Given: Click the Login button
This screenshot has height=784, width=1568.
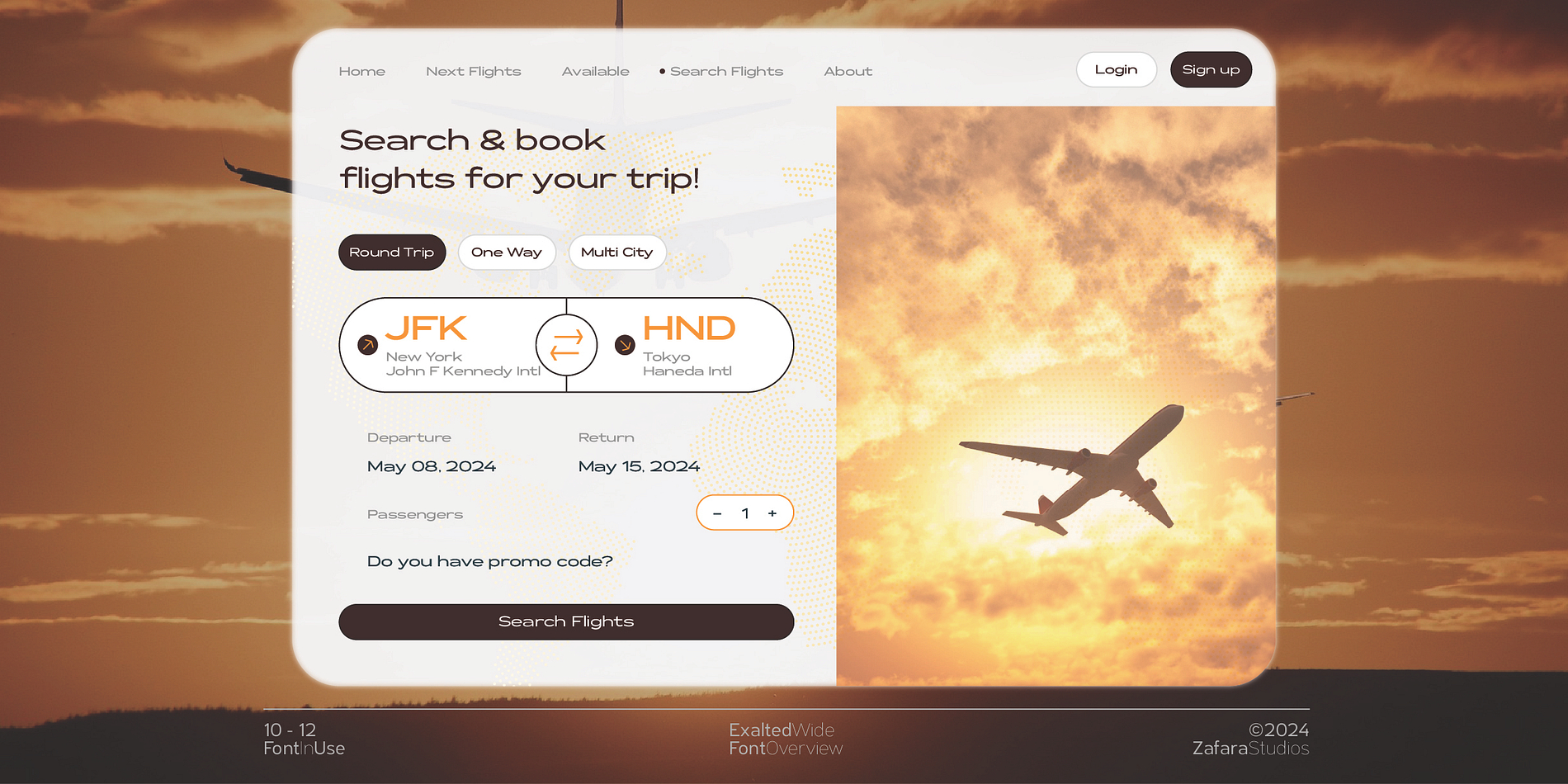Looking at the screenshot, I should pyautogui.click(x=1117, y=70).
